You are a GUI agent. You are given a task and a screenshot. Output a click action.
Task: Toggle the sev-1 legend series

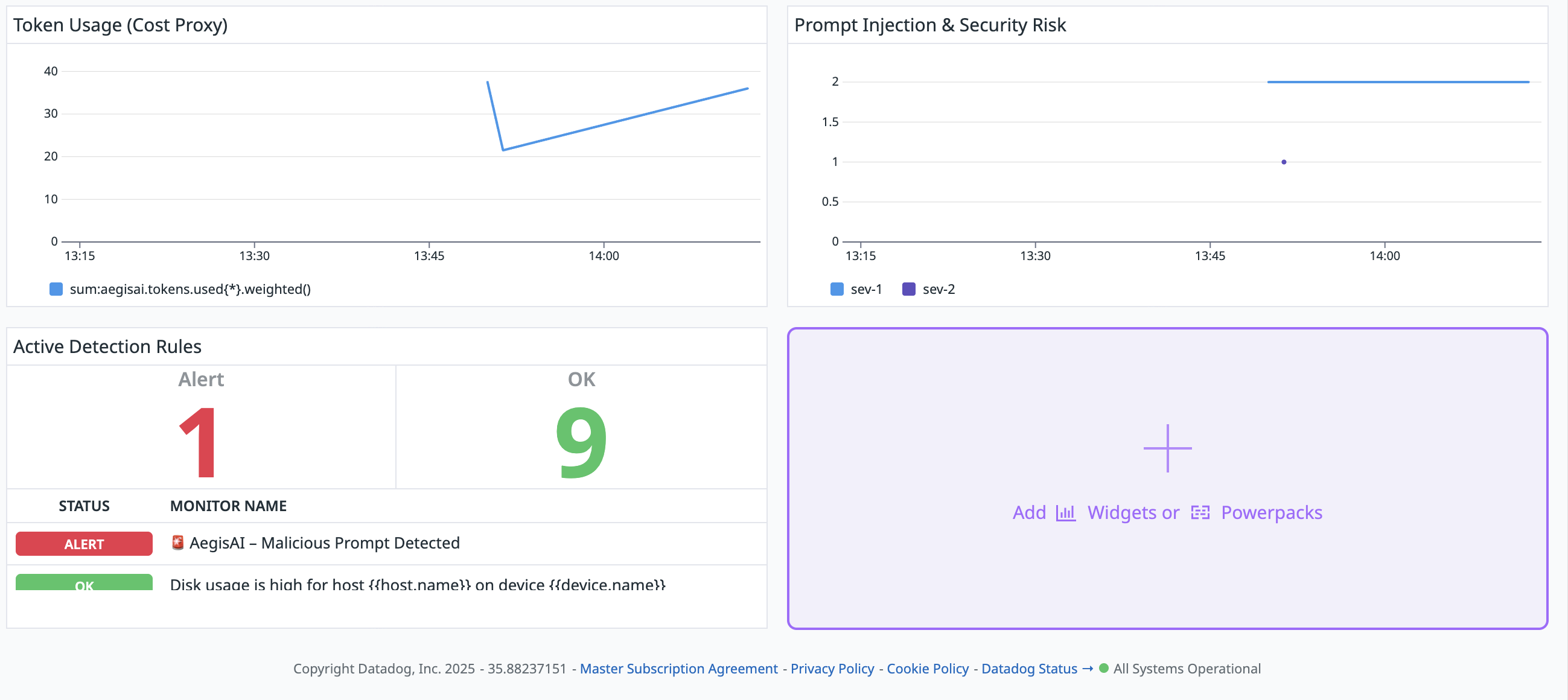(865, 289)
